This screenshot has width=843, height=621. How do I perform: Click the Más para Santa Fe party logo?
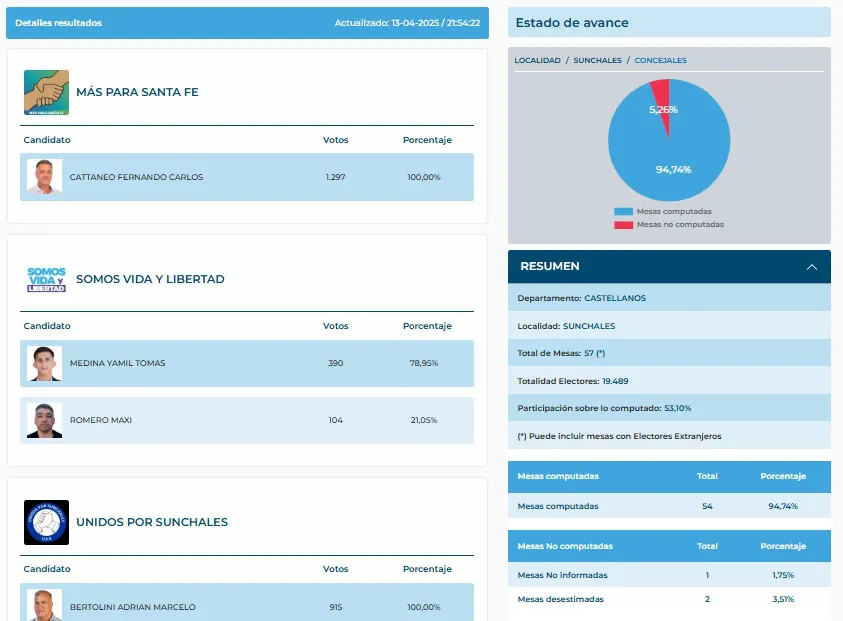45,94
